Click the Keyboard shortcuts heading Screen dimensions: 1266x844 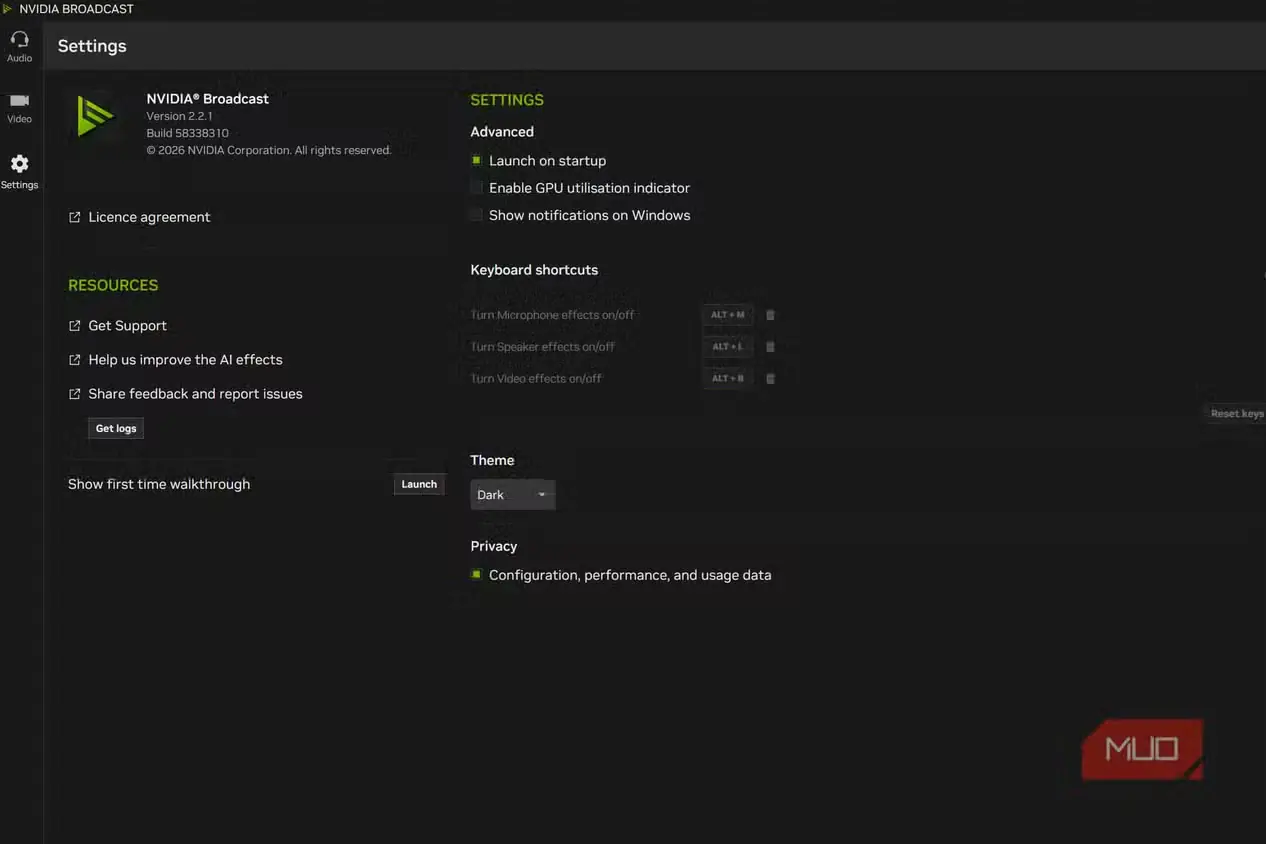pos(534,270)
